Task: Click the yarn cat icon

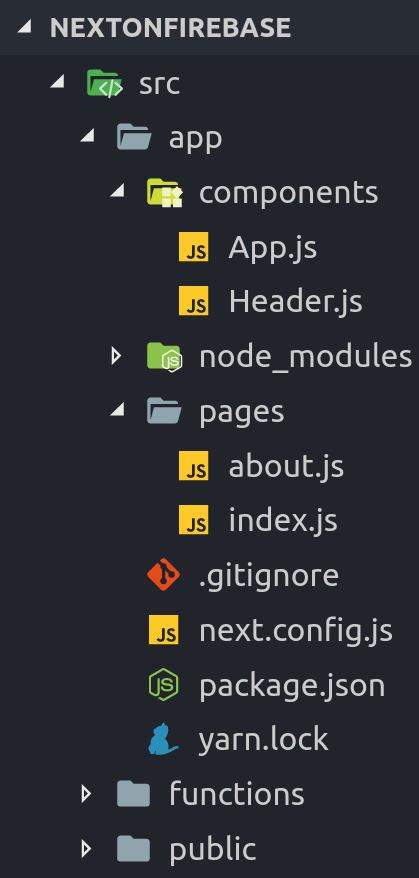Action: pos(162,739)
